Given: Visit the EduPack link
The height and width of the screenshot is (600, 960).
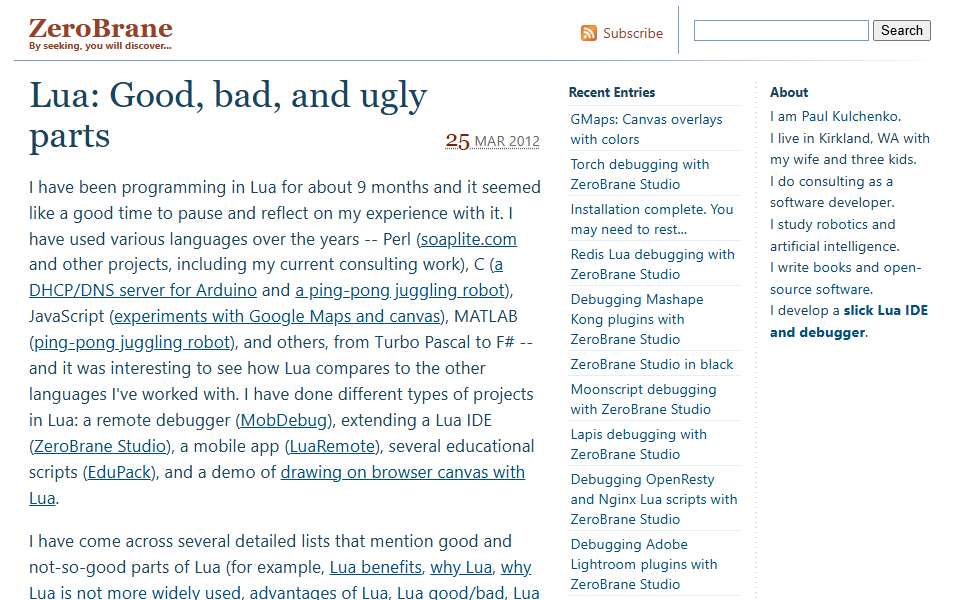Looking at the screenshot, I should (x=119, y=472).
